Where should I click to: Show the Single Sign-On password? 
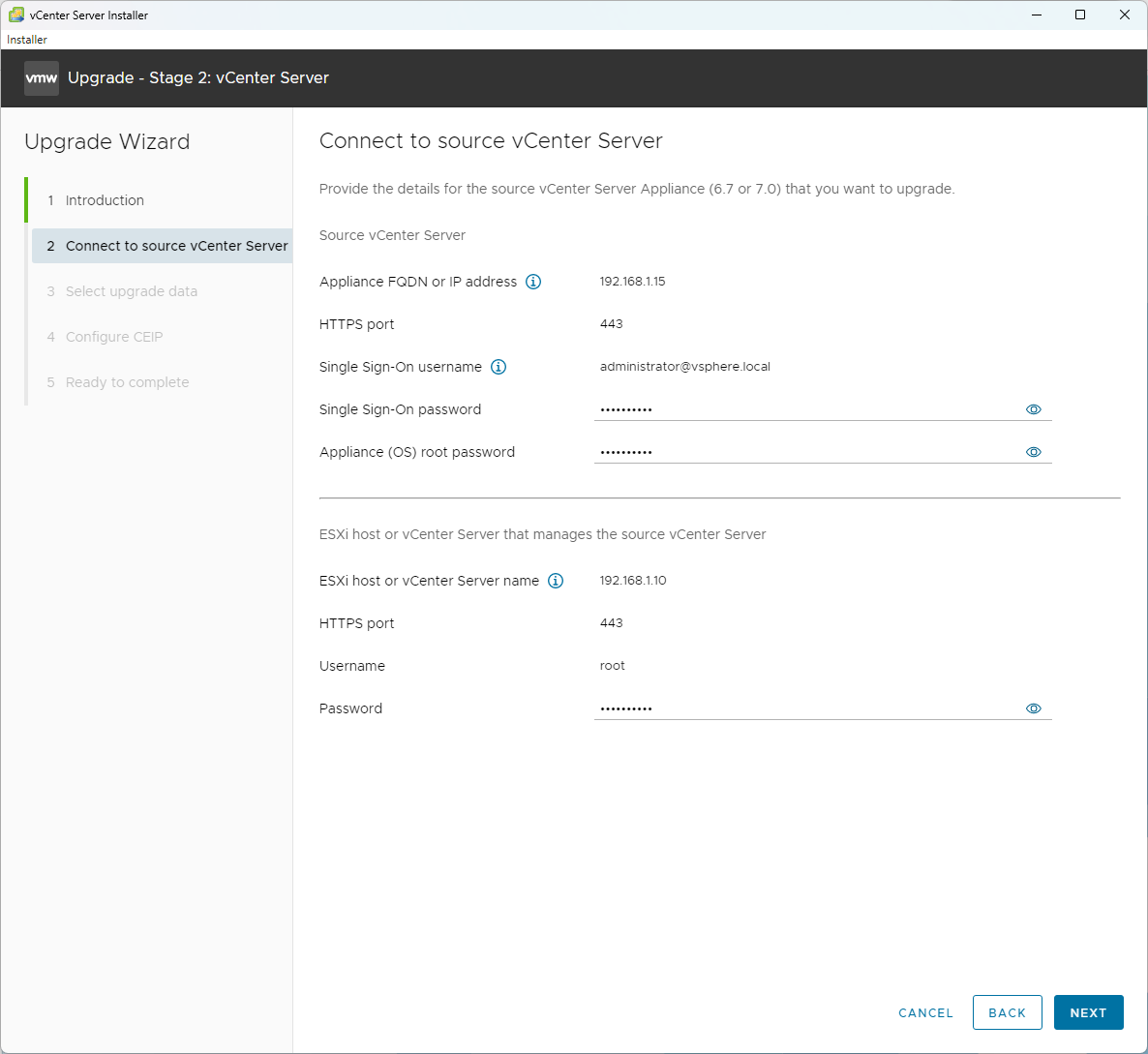pyautogui.click(x=1033, y=409)
